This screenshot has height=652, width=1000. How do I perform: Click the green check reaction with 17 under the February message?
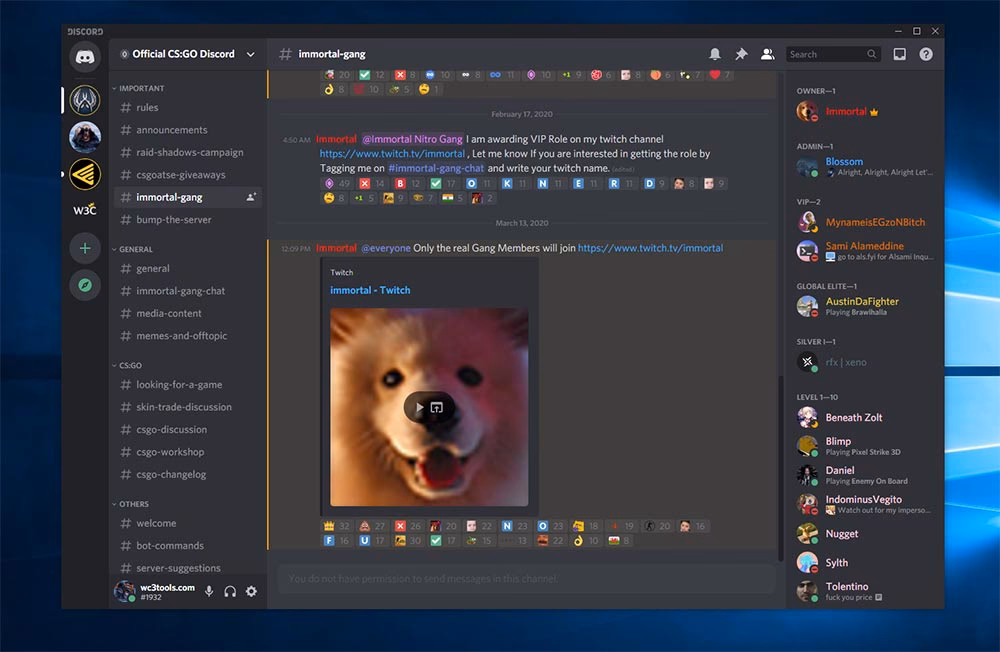pos(443,184)
